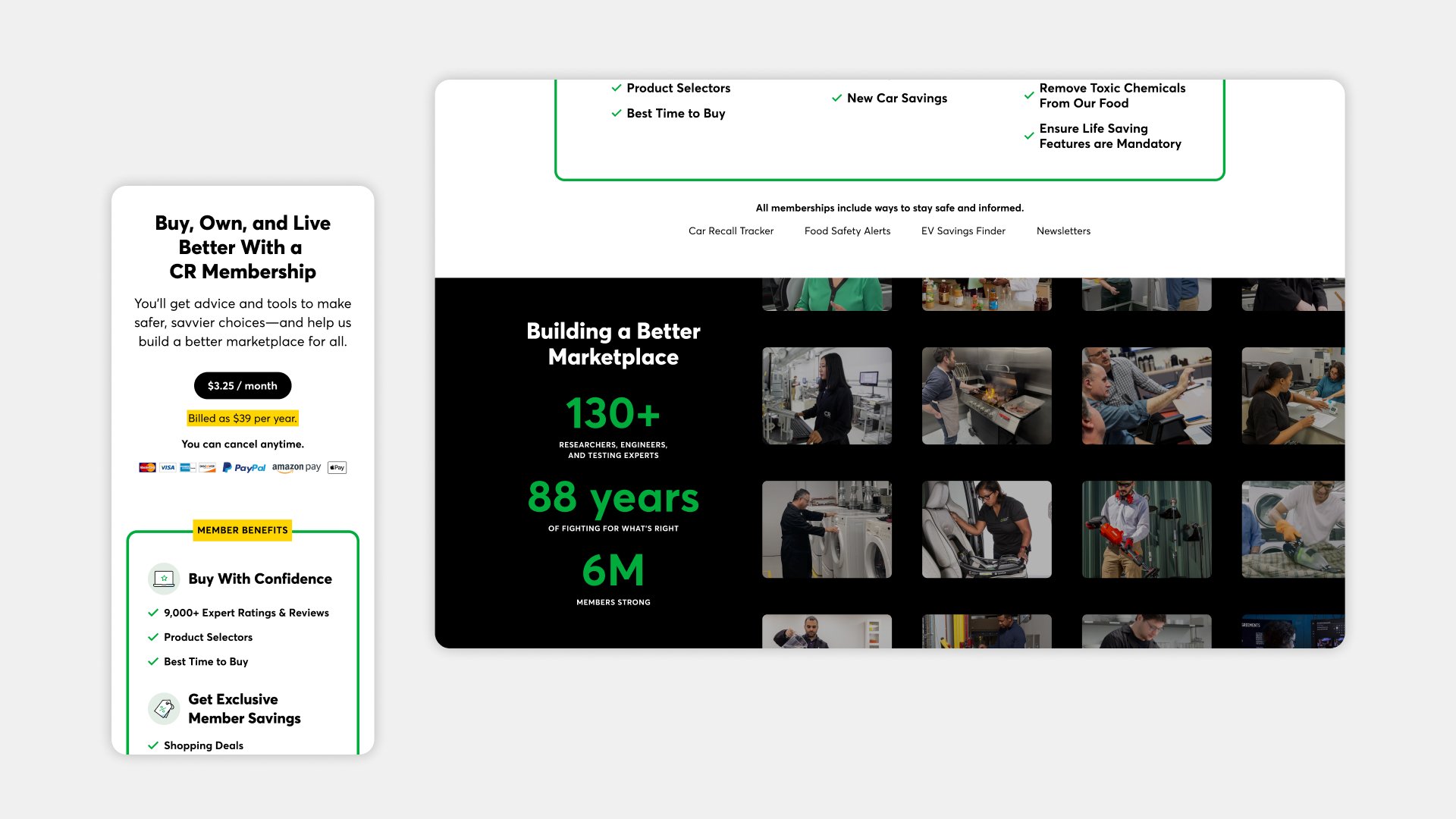Open the Newsletters link

point(1063,231)
